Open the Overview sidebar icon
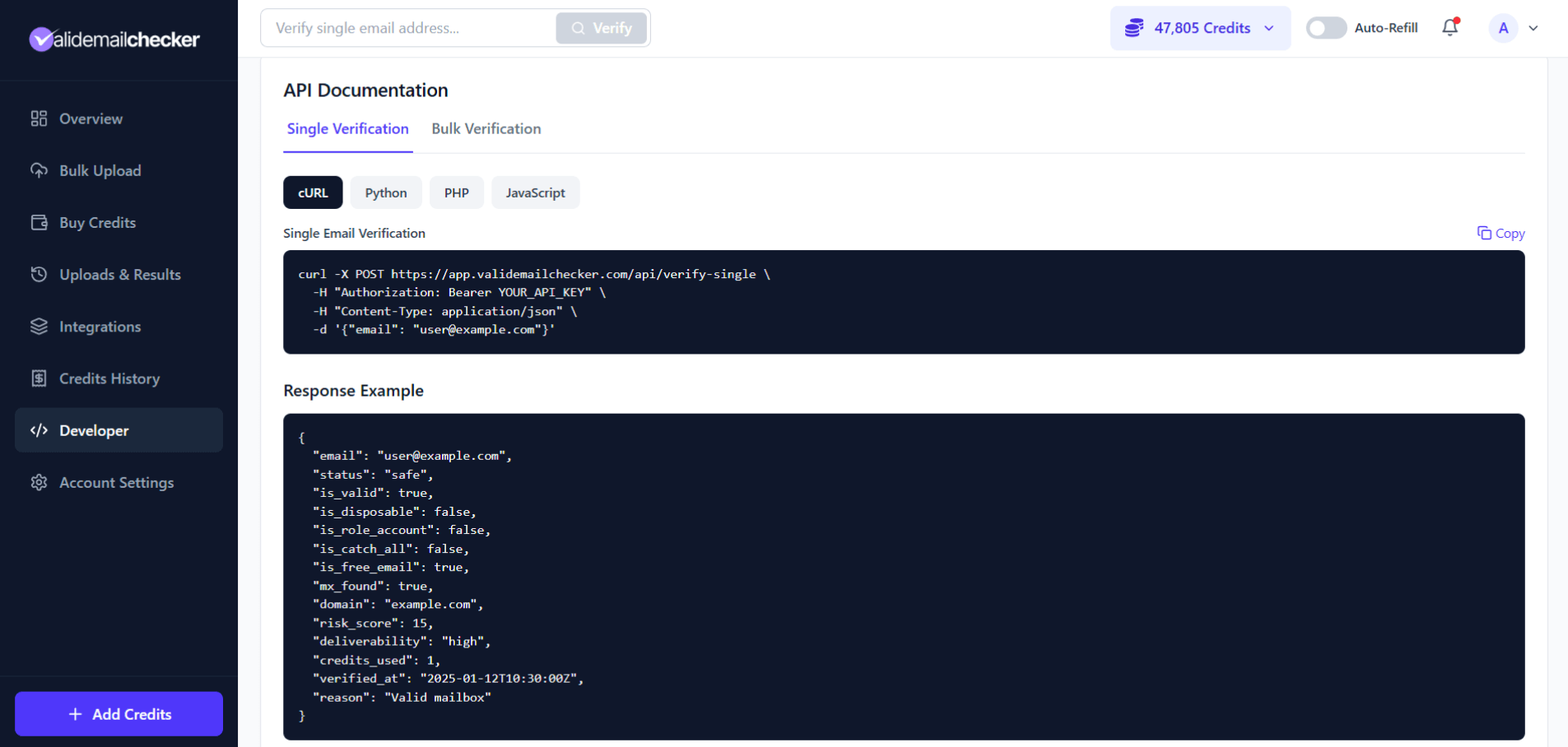 click(x=39, y=118)
